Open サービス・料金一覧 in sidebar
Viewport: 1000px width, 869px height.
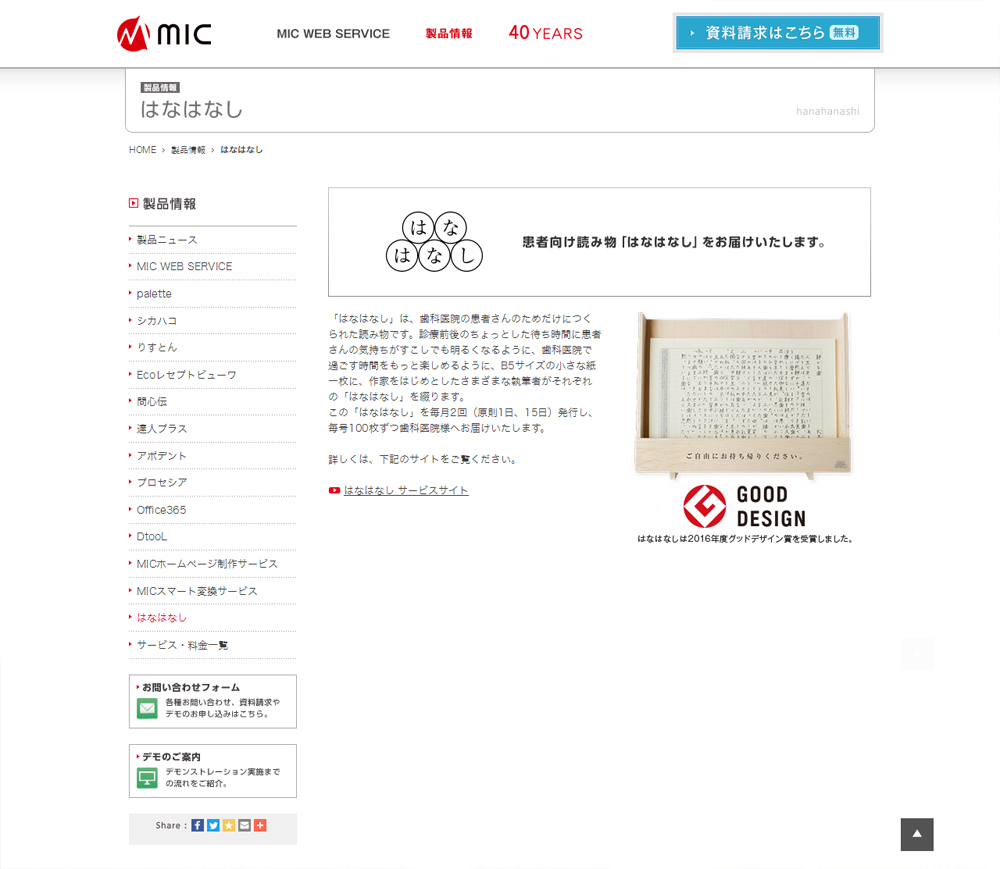pos(182,645)
